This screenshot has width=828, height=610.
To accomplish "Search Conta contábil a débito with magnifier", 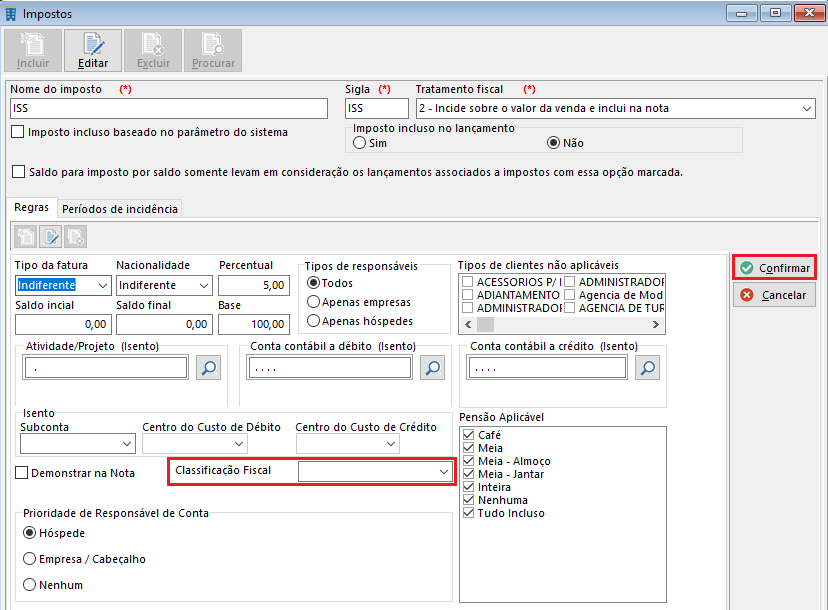I will tap(432, 368).
